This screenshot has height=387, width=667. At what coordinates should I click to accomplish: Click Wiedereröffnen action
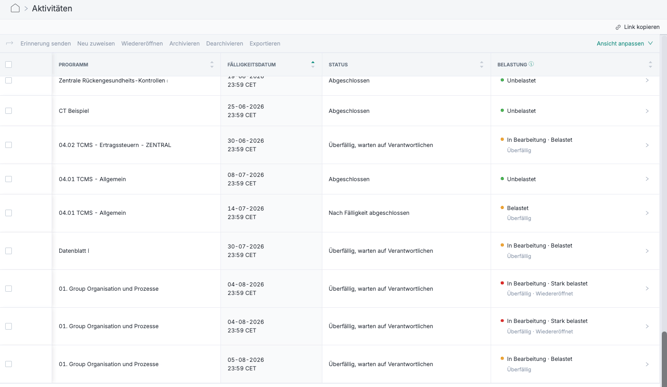coord(142,43)
